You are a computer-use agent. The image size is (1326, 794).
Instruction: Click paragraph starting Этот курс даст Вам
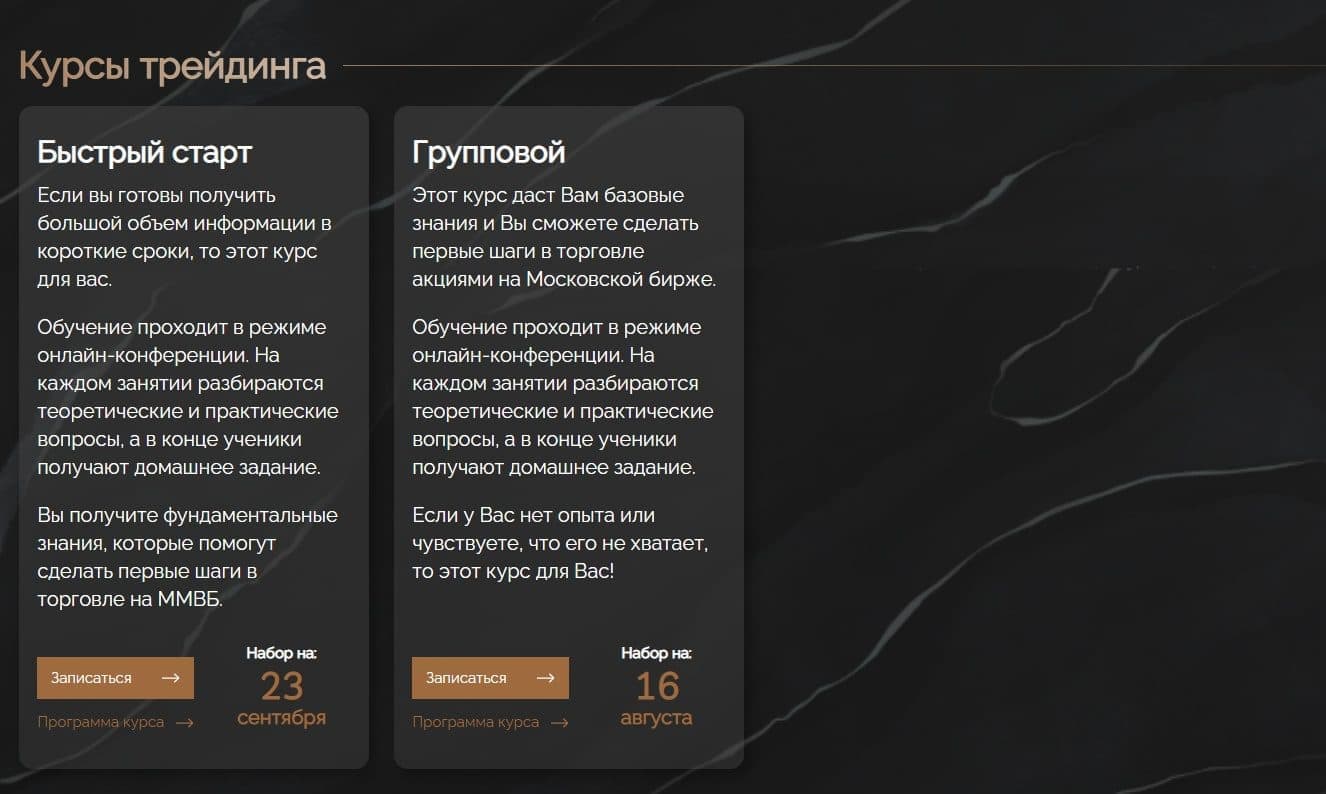coord(564,237)
